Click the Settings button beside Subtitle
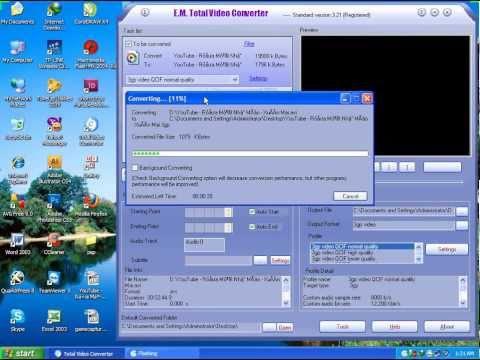This screenshot has width=480, height=360. (280, 260)
